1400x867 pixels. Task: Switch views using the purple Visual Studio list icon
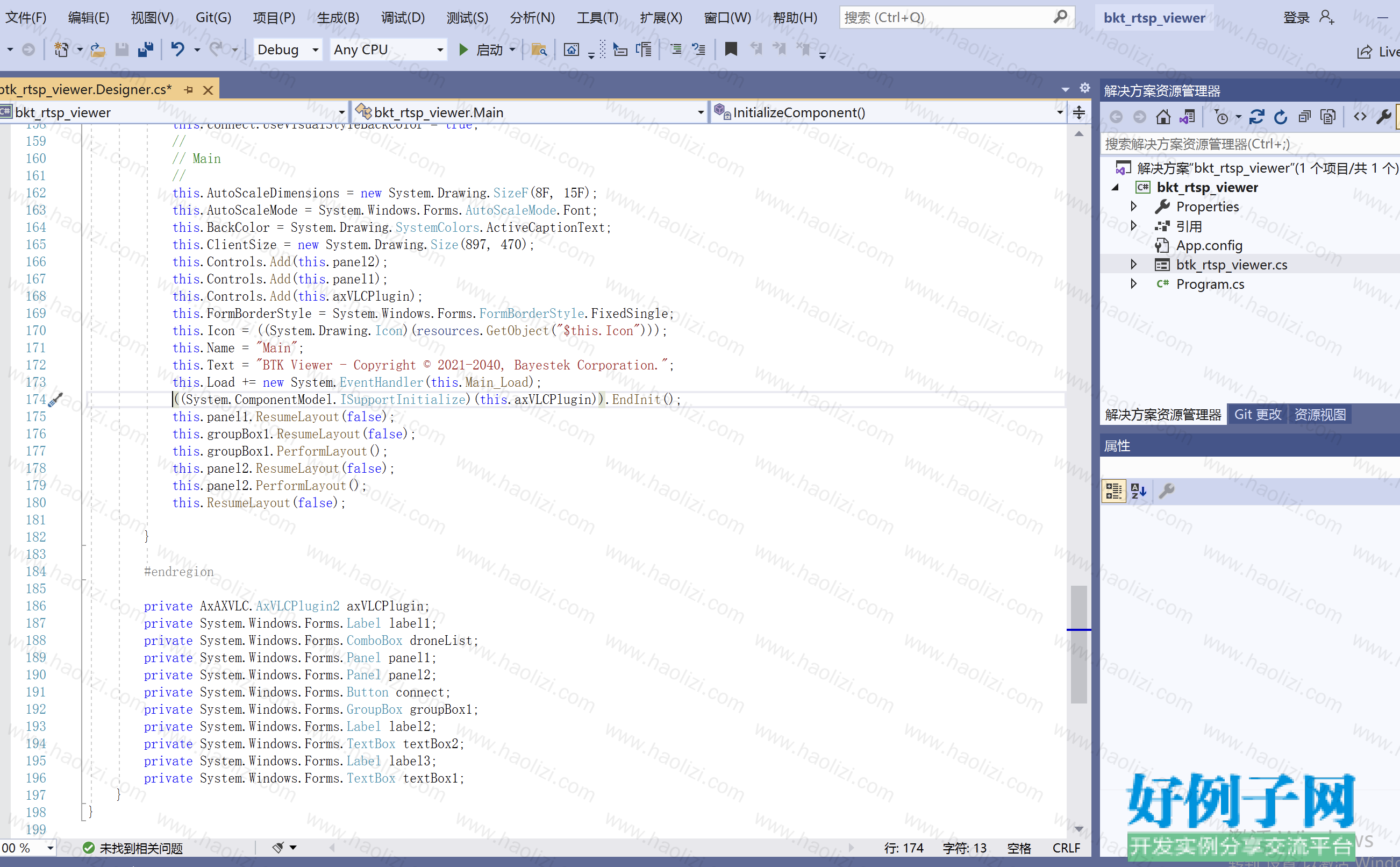click(x=1187, y=117)
